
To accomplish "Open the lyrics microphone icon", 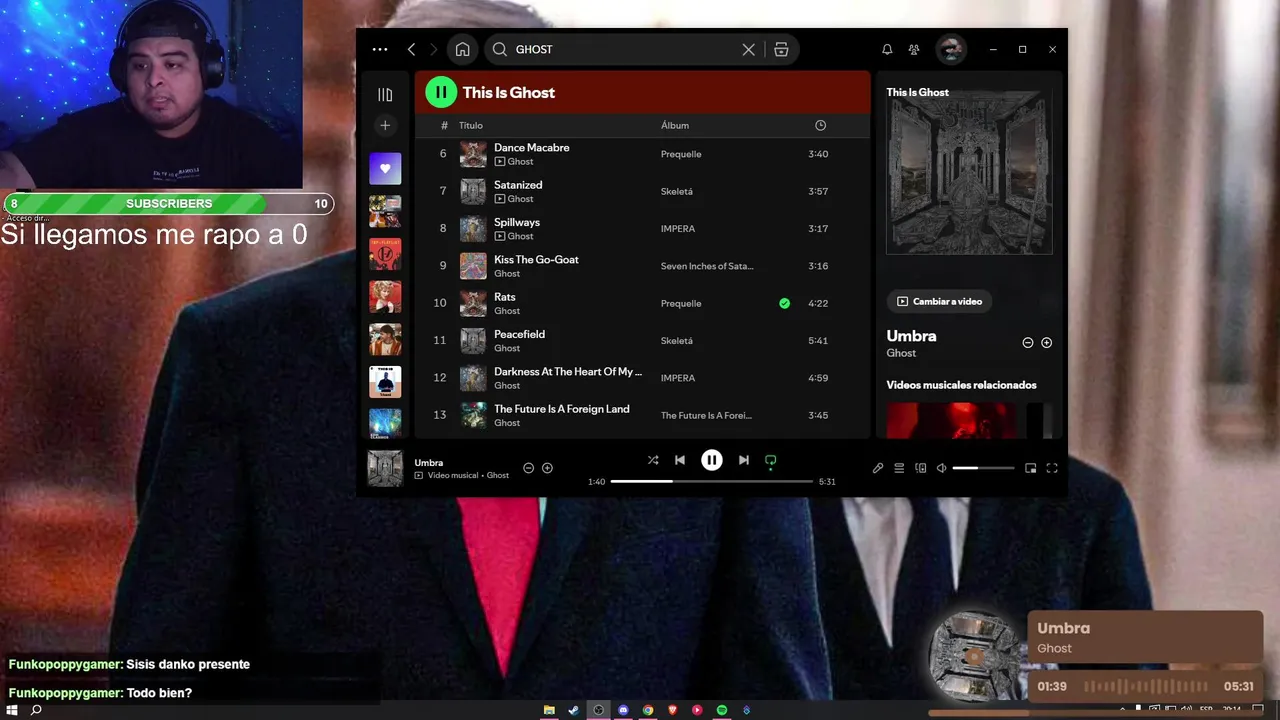I will [x=878, y=468].
